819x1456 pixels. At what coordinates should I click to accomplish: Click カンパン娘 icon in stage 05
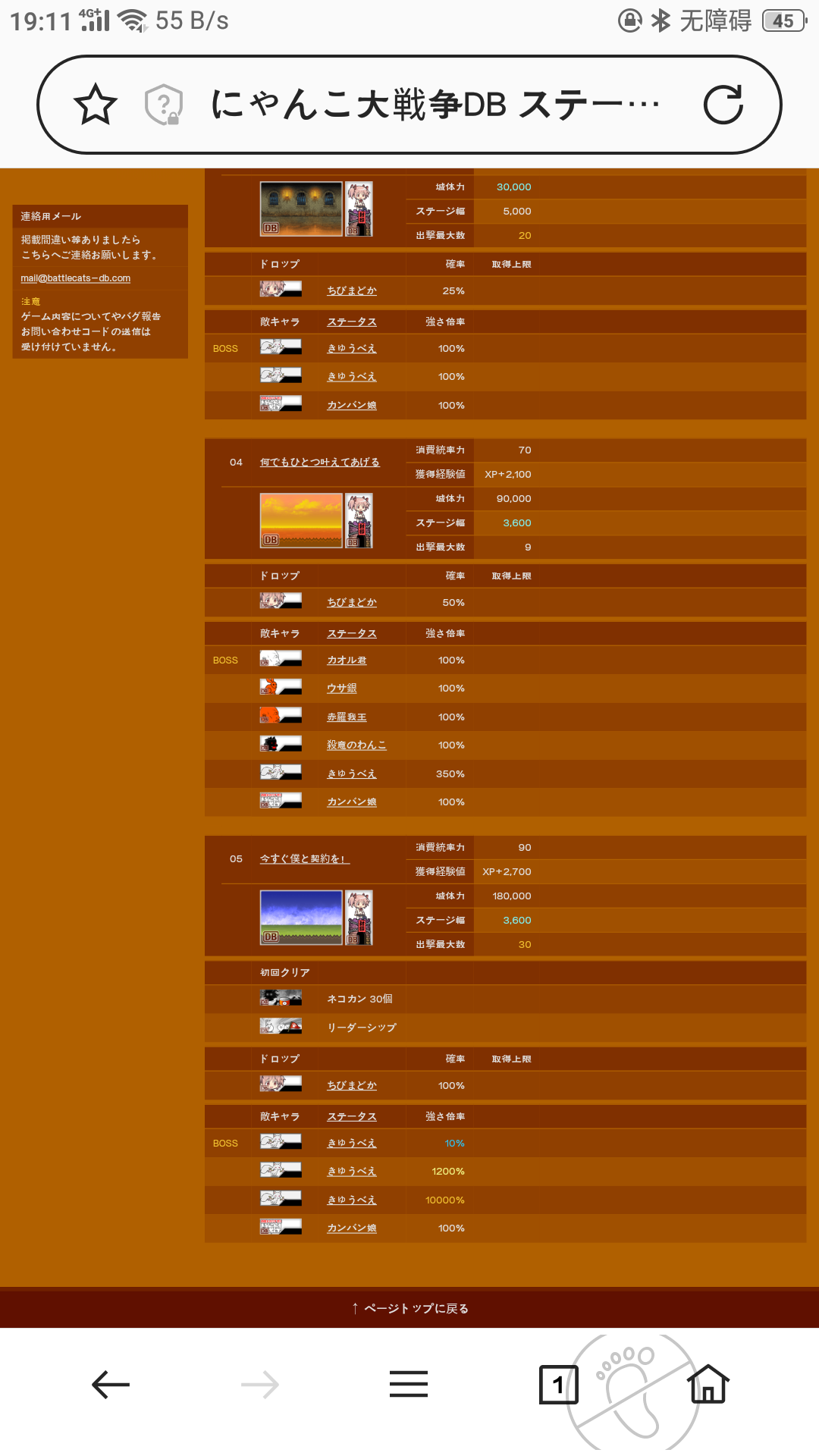click(281, 1227)
